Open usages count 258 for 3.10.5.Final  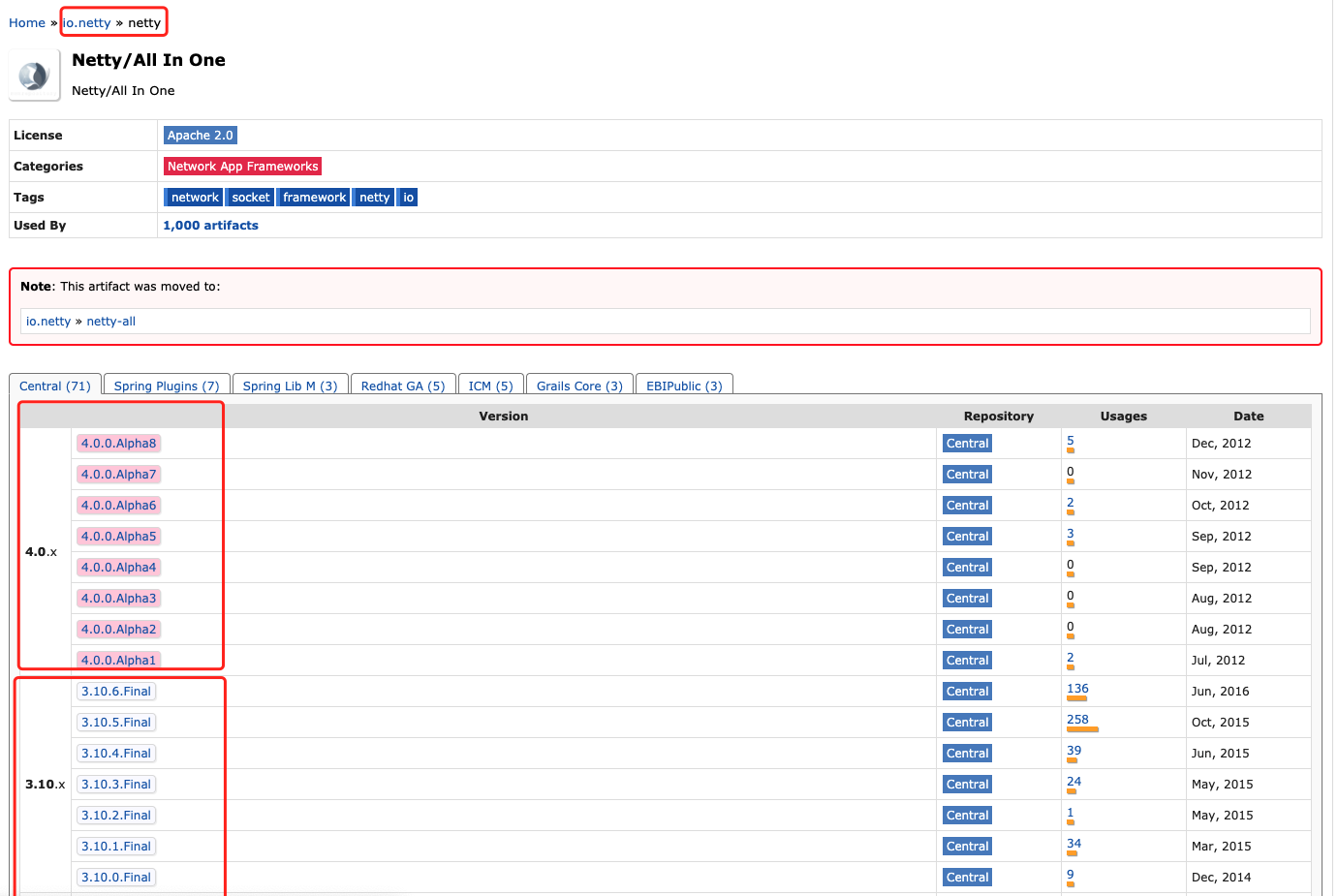pyautogui.click(x=1077, y=720)
